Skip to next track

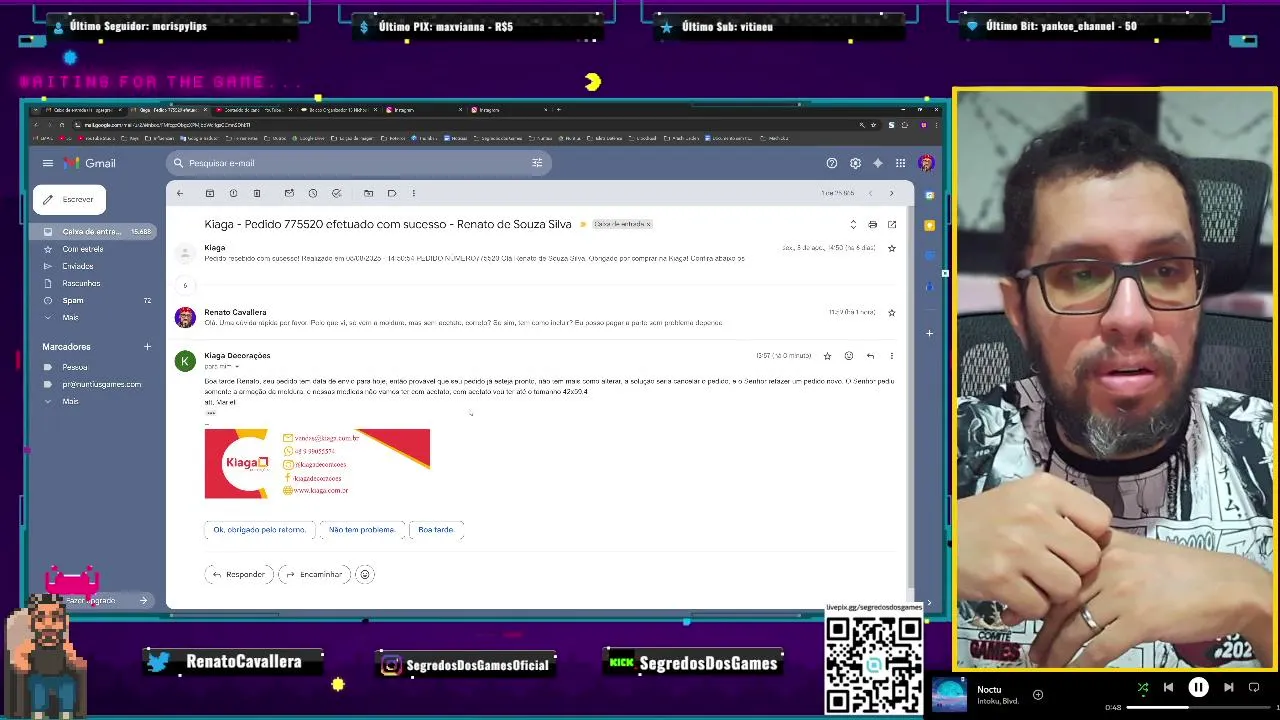tap(1229, 687)
